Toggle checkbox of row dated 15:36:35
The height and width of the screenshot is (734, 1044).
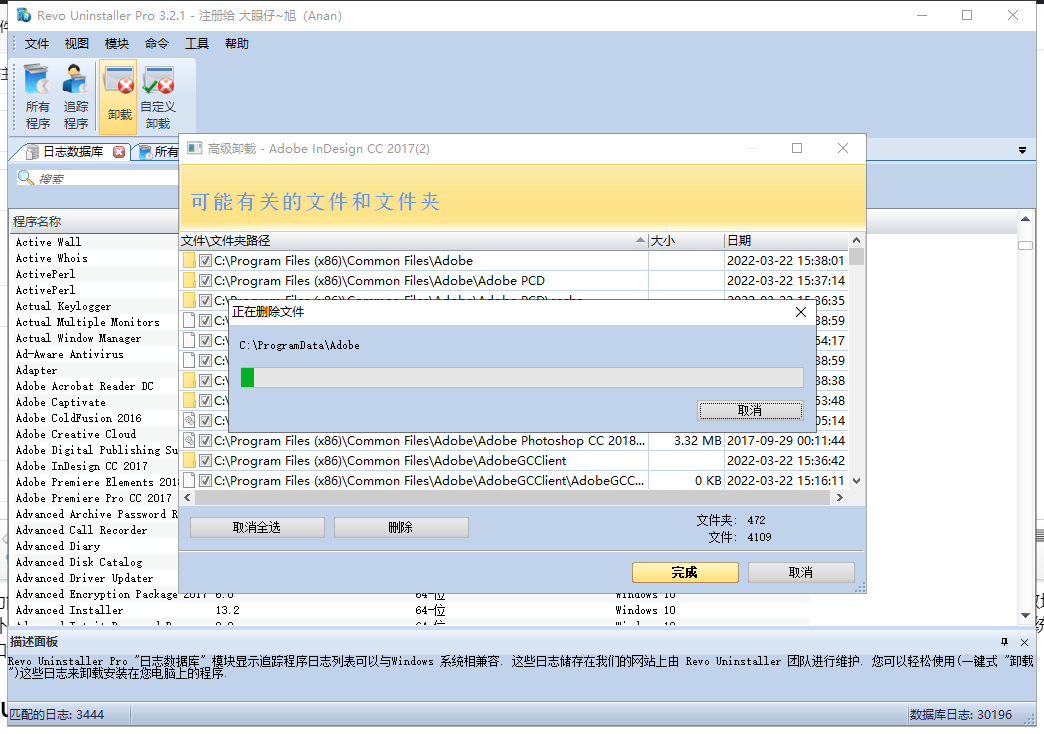pos(206,300)
